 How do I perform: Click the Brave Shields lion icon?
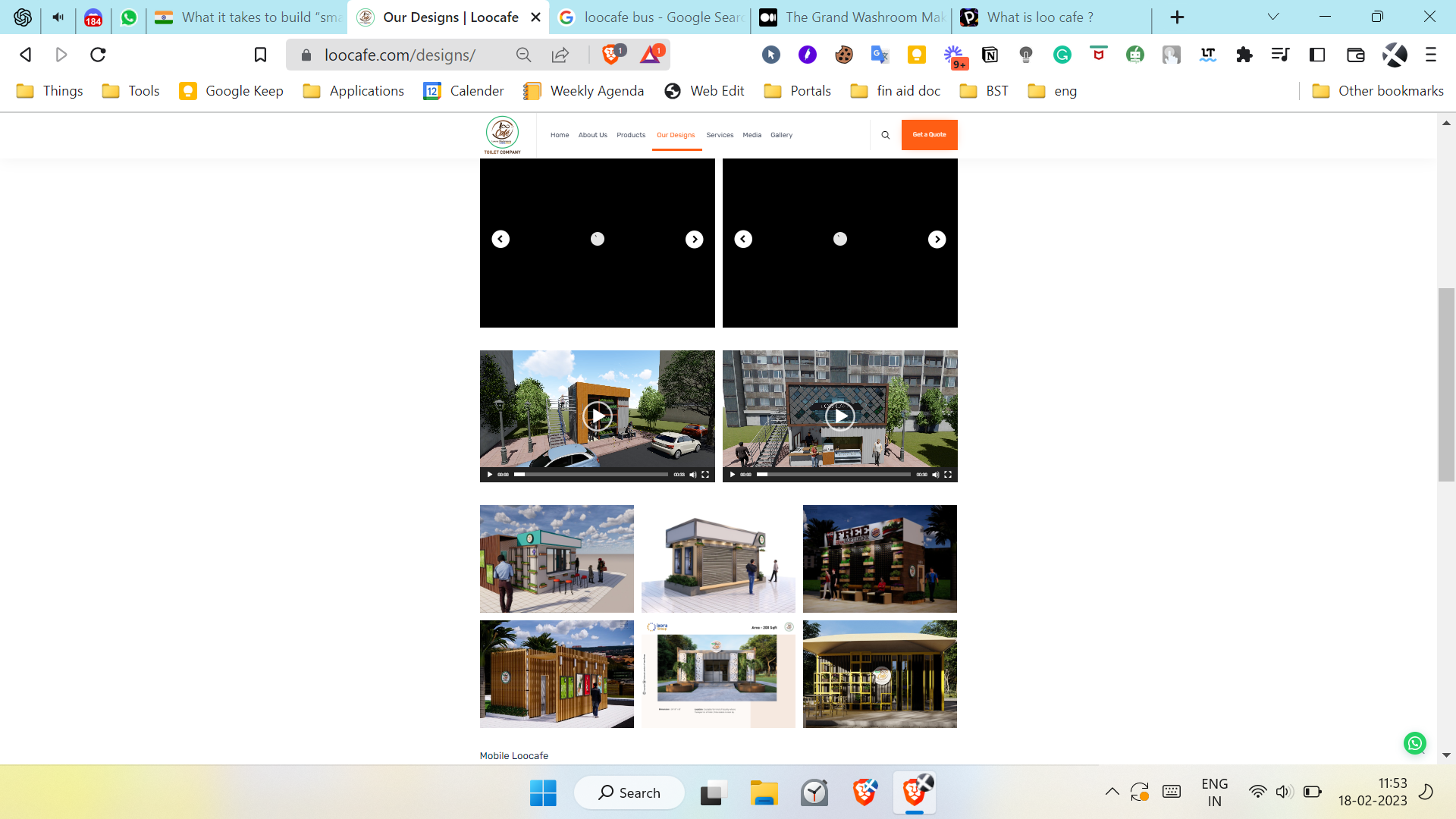611,55
